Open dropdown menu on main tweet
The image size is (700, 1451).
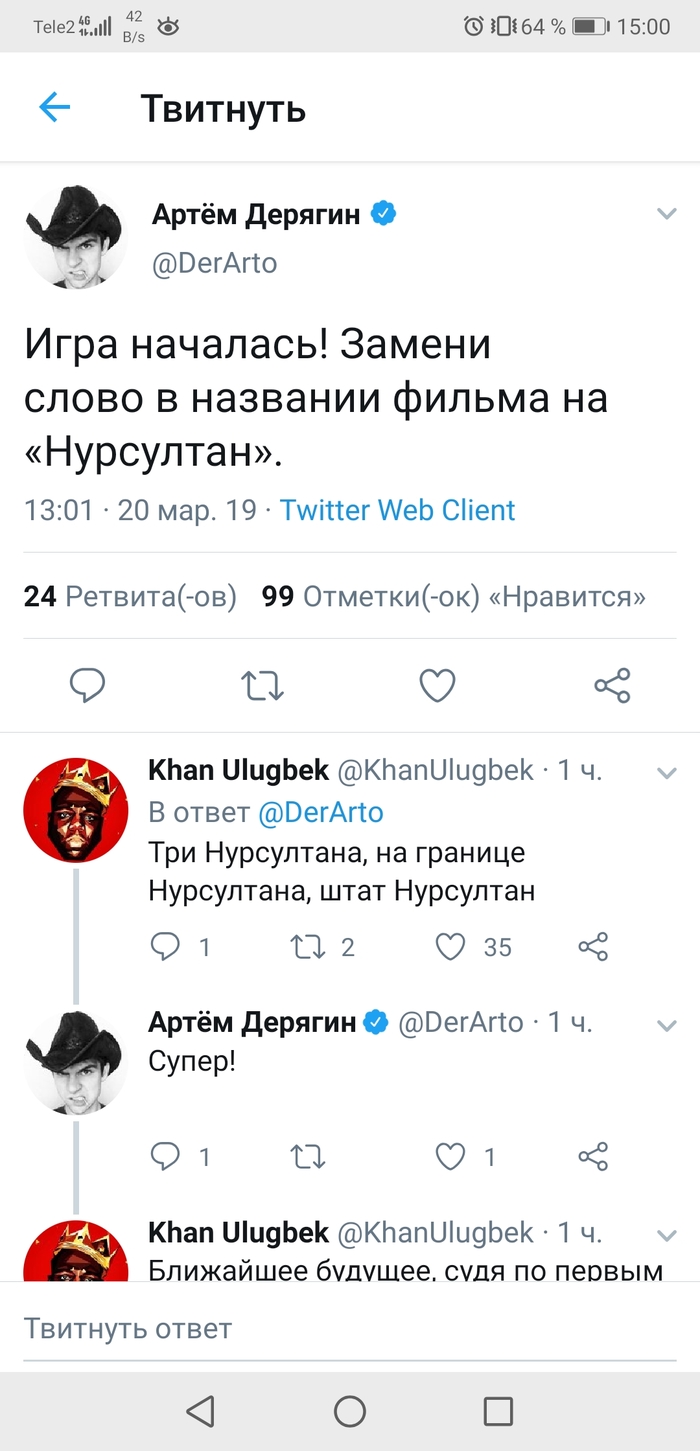pos(666,213)
